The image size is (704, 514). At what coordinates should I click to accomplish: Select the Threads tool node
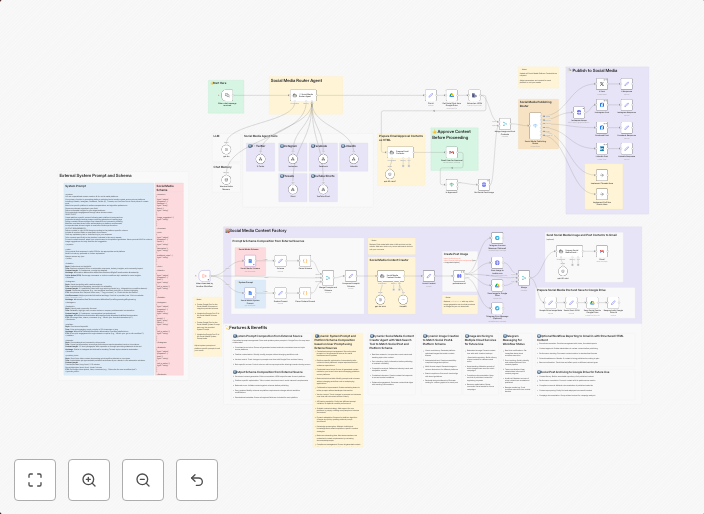coord(293,189)
